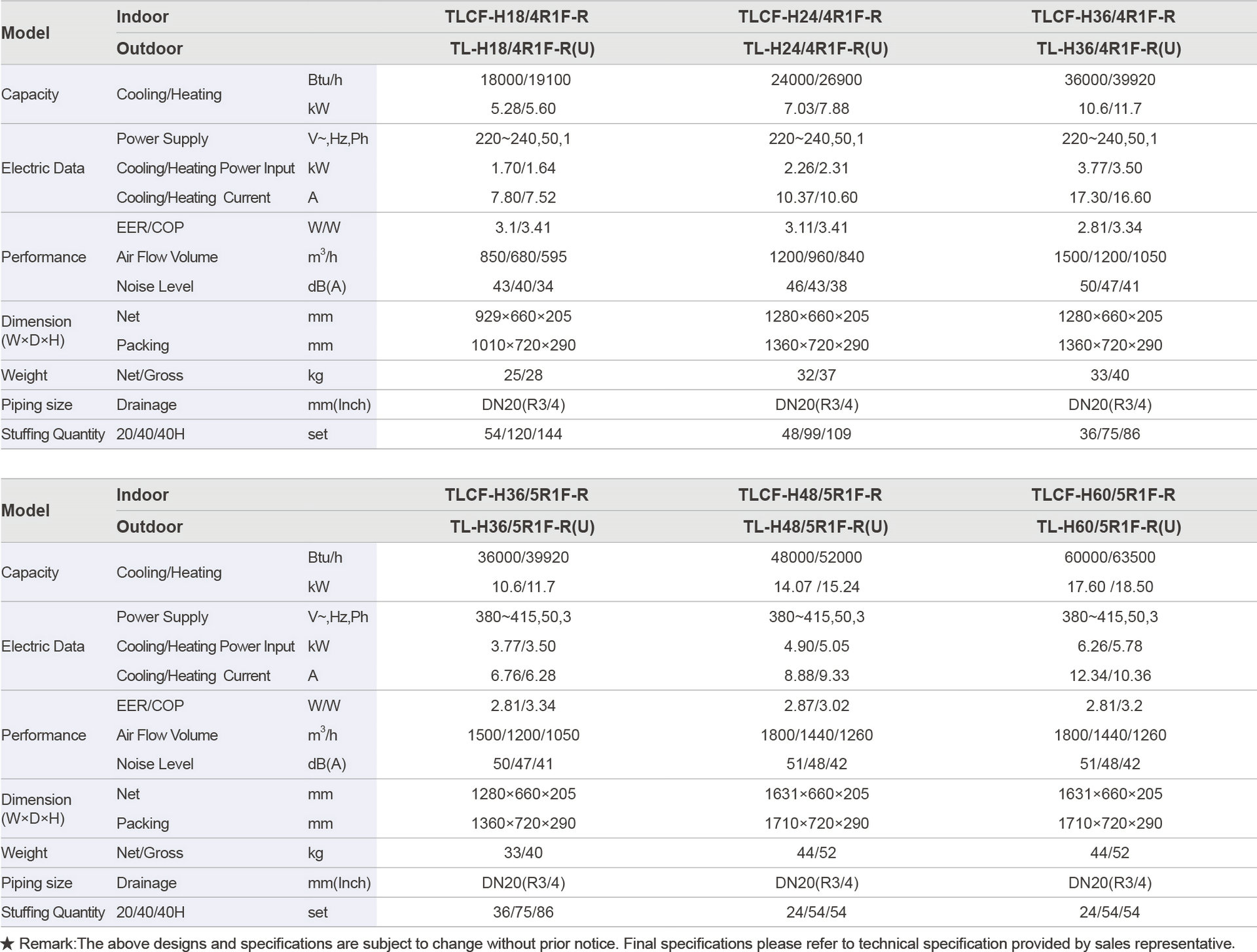The image size is (1257, 952).
Task: Click the 7.03/7.88 kW capacity cell
Action: (816, 109)
